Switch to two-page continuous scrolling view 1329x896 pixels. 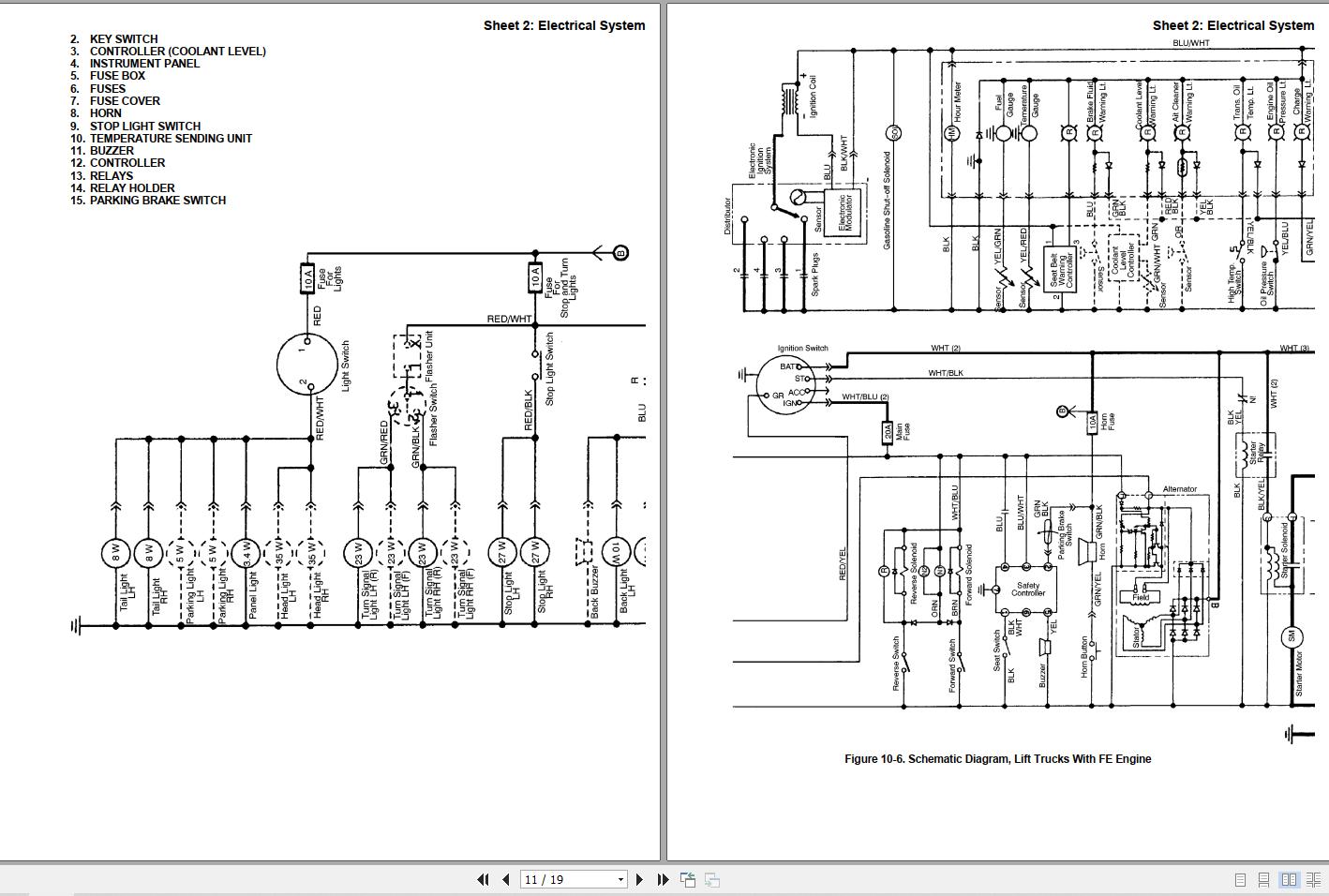click(1313, 879)
